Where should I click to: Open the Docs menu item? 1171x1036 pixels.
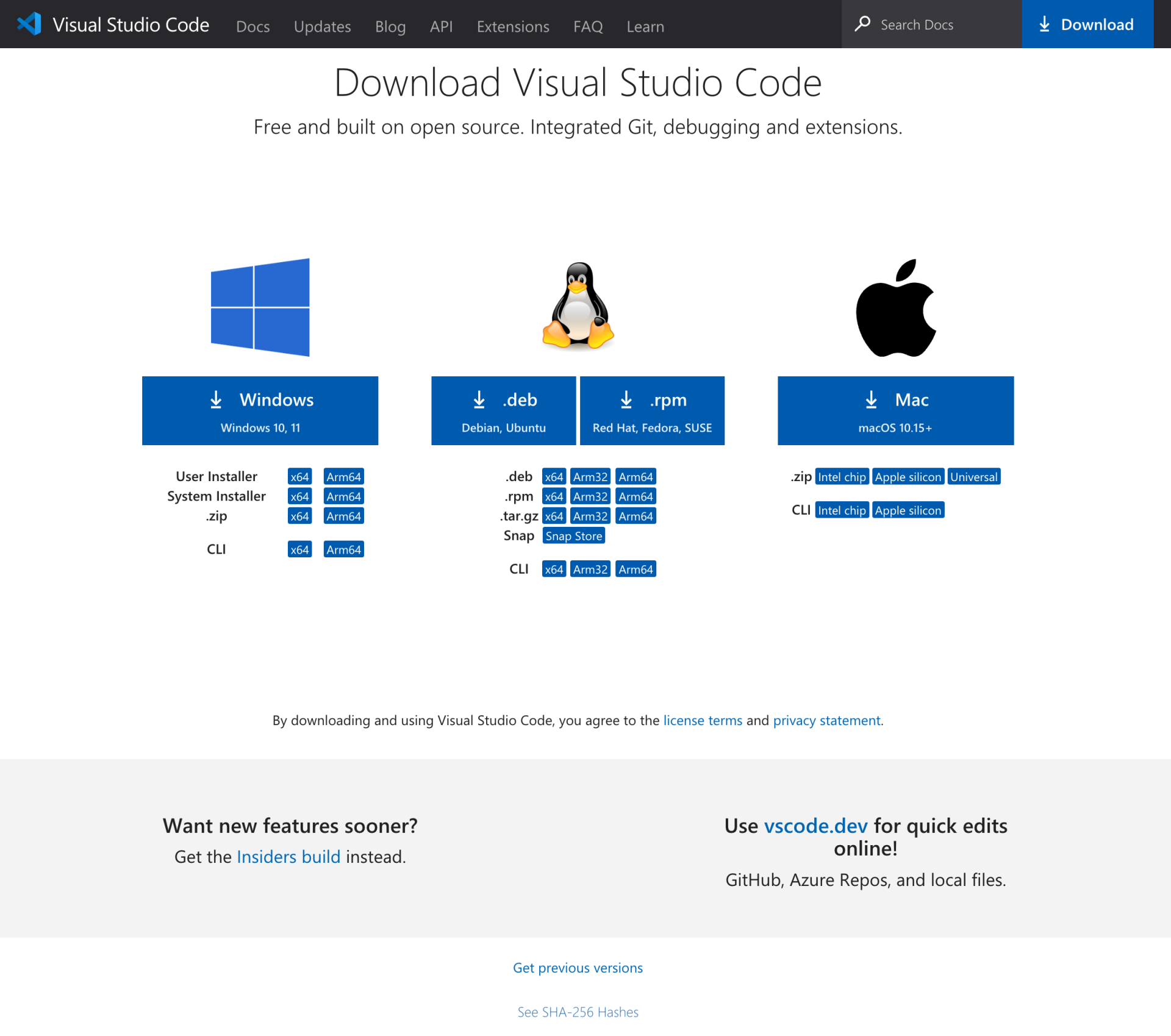pyautogui.click(x=252, y=26)
